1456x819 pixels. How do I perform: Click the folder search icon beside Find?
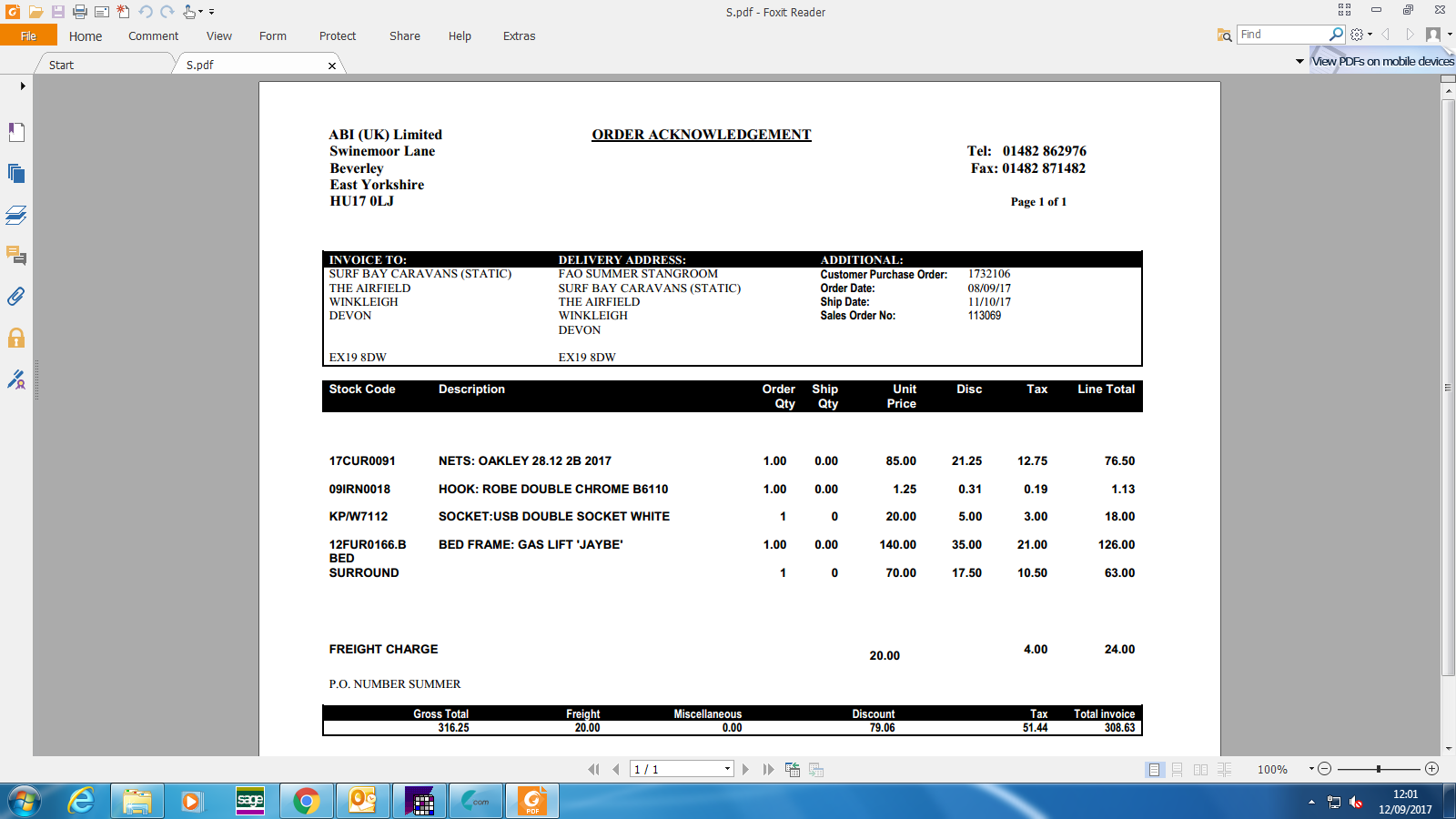coord(1224,35)
